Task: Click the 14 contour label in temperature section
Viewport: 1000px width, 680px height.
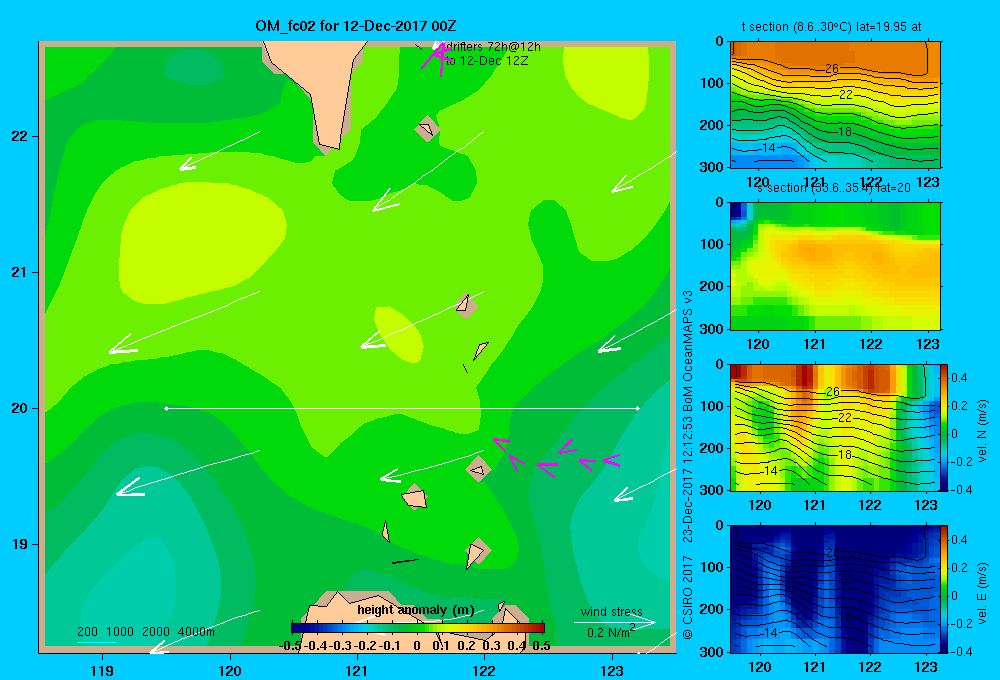Action: [x=768, y=147]
